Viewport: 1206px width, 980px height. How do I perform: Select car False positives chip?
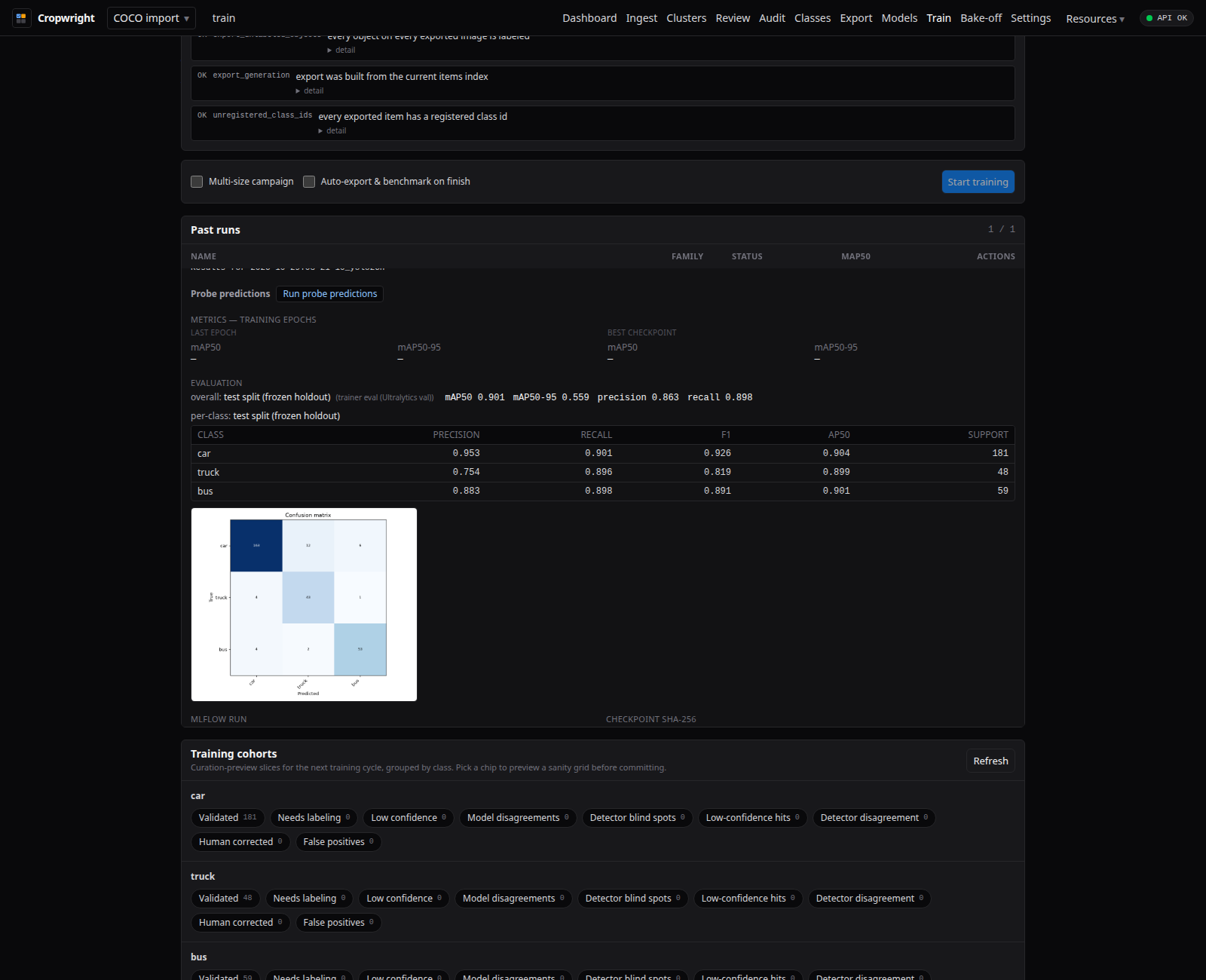tap(338, 842)
